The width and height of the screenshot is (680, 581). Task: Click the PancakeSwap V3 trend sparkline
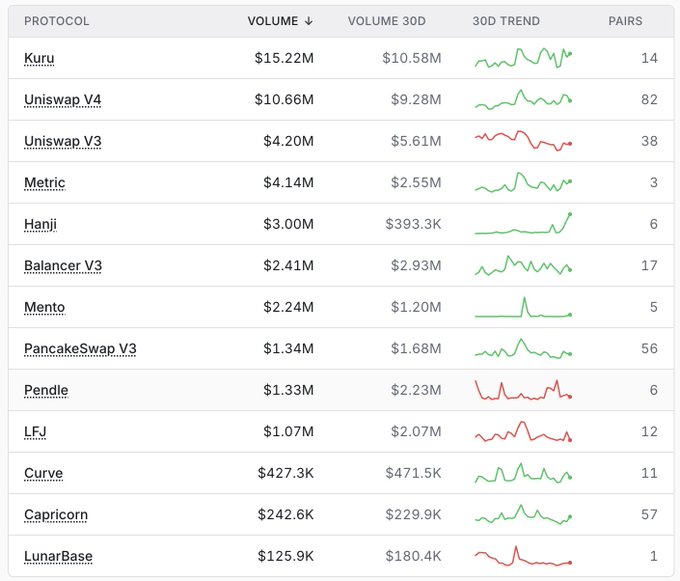point(523,348)
